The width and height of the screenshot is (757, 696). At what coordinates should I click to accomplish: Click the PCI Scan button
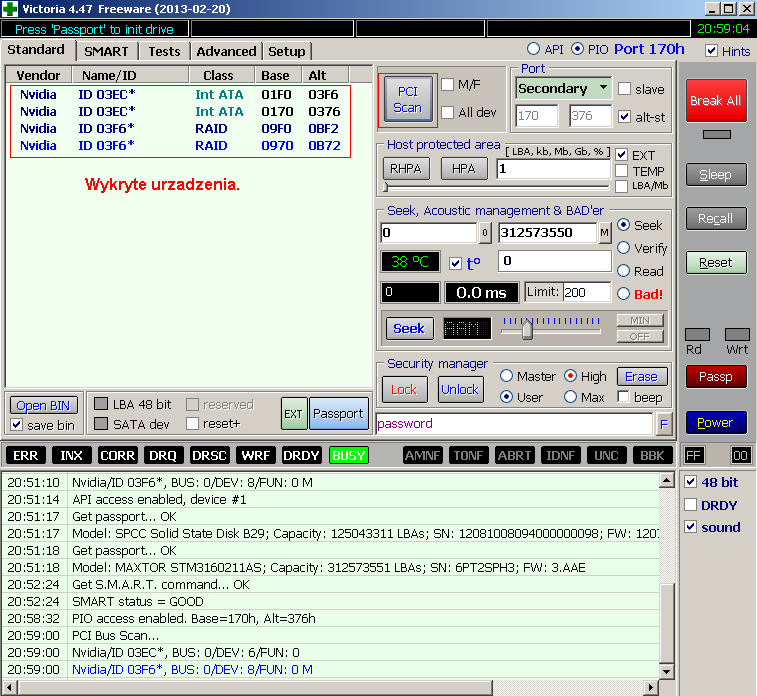tap(408, 100)
